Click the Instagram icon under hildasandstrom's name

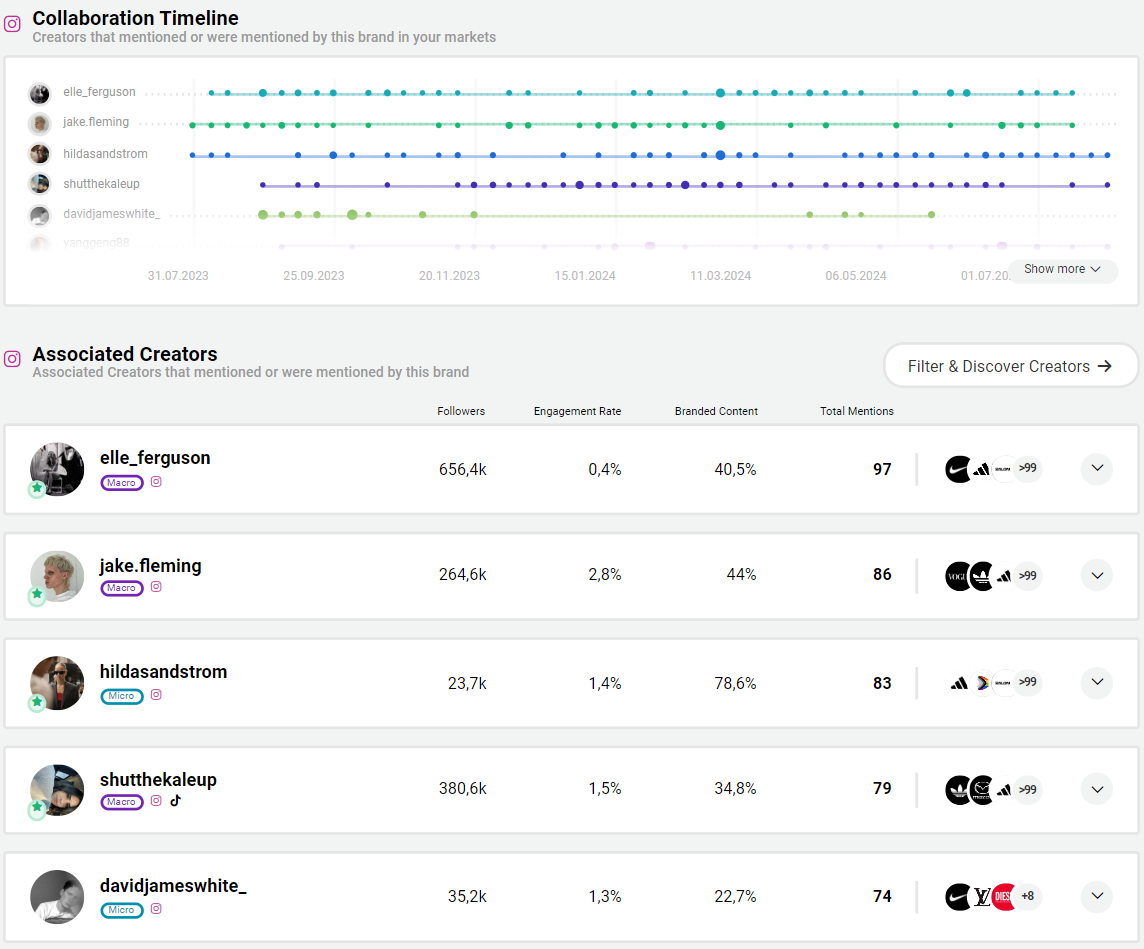pyautogui.click(x=156, y=695)
